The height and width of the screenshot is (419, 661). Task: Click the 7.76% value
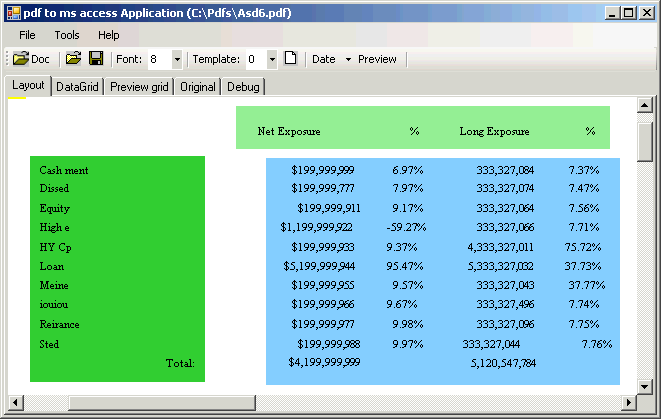597,344
